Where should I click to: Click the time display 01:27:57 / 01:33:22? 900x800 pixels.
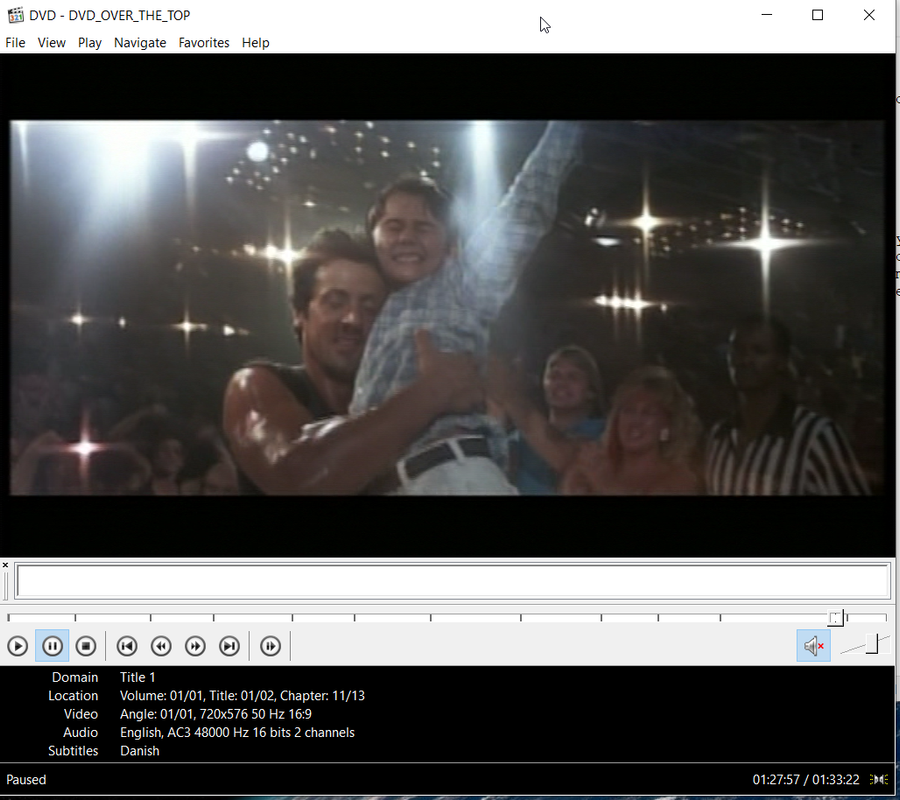coord(806,779)
